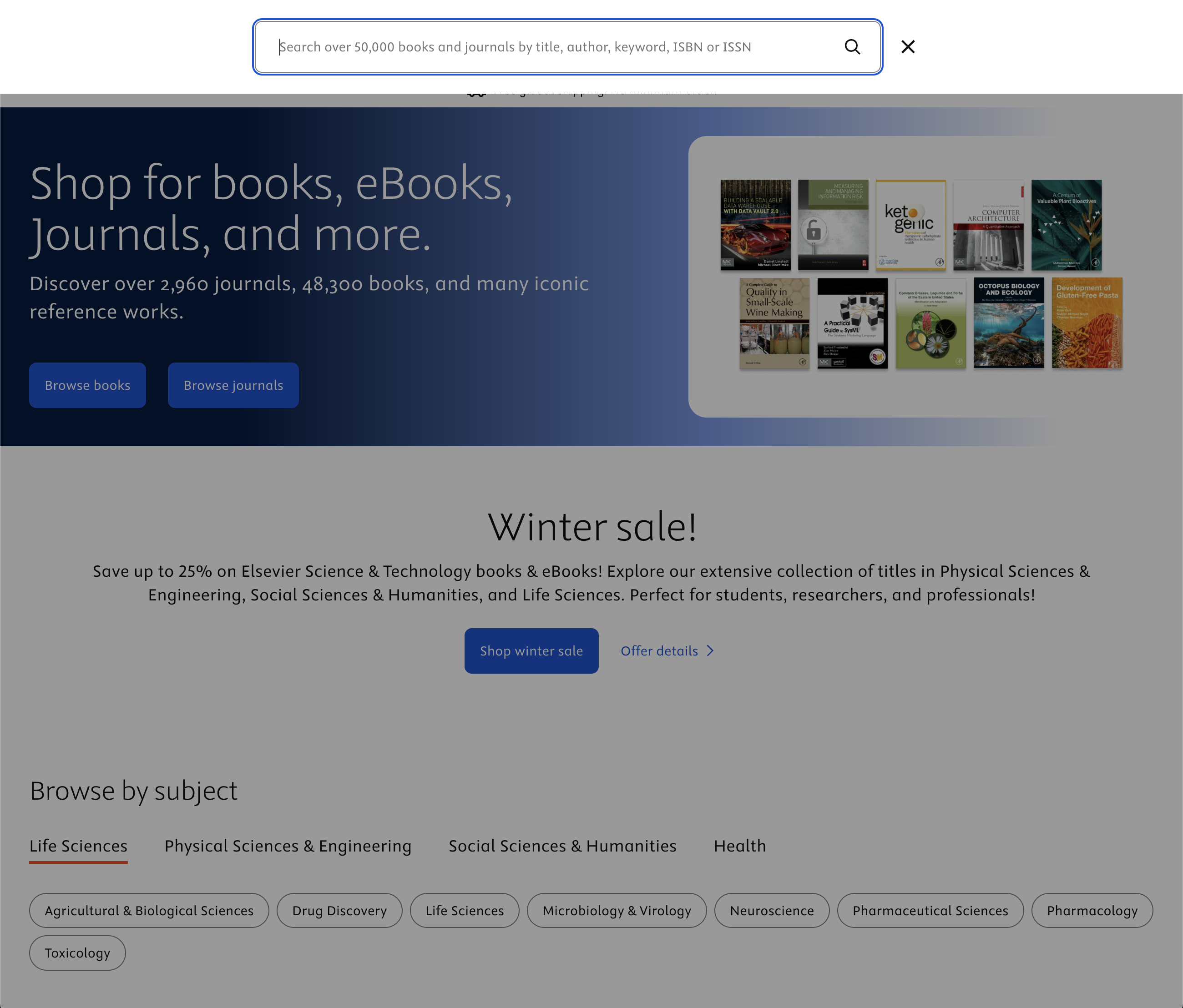Close the search overlay with the X
1183x1008 pixels.
[907, 47]
